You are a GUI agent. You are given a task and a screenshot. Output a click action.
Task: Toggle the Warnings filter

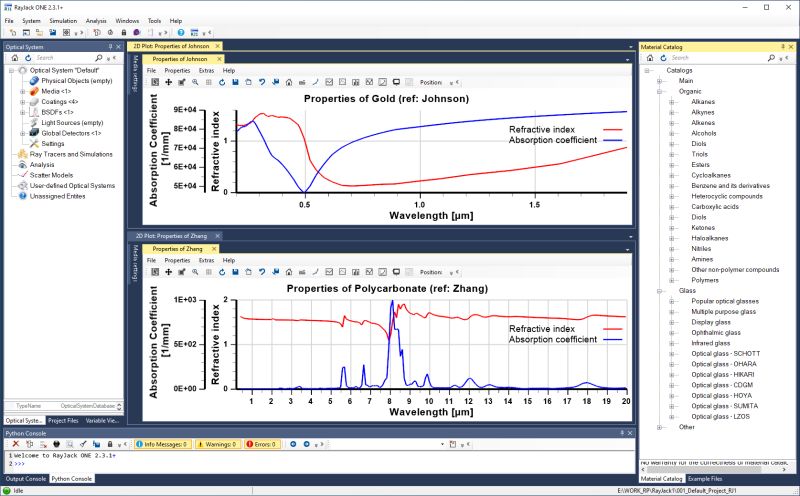[x=216, y=443]
